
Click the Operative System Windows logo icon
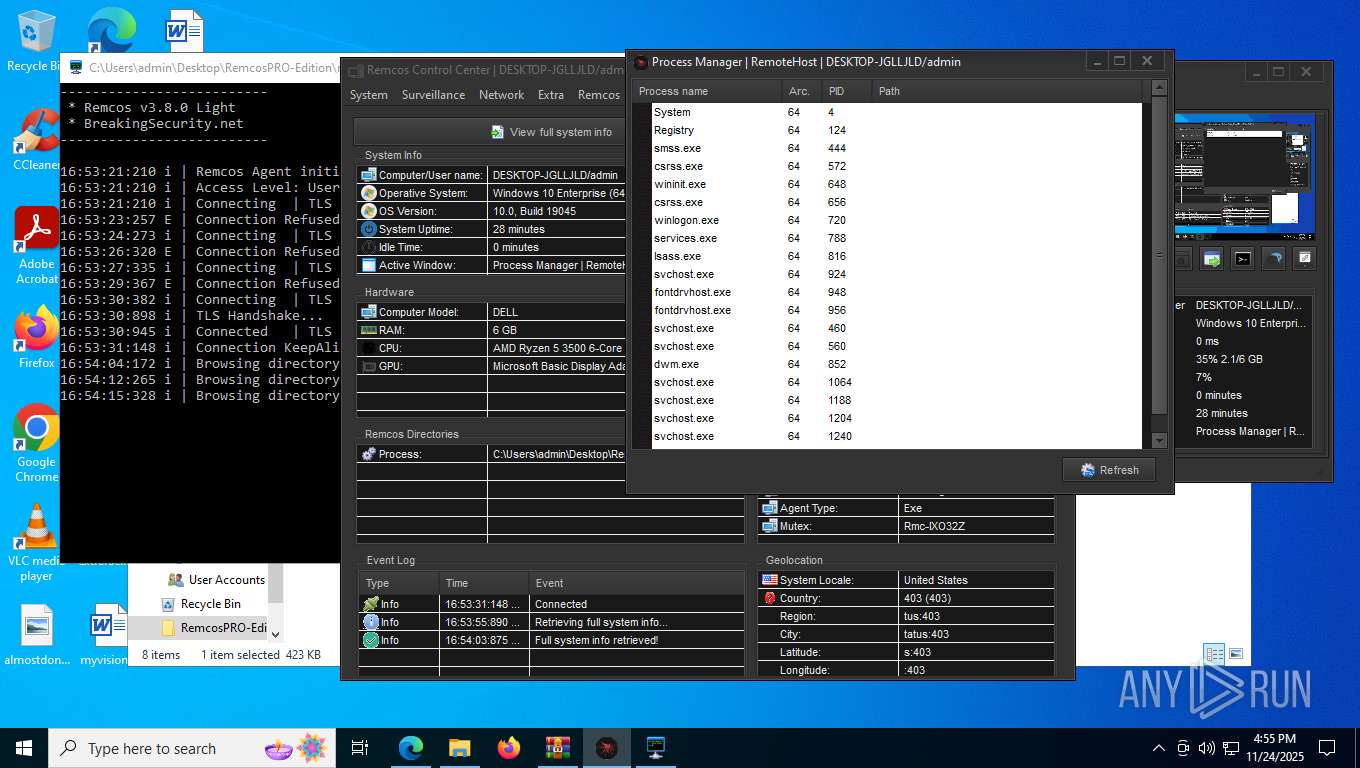[369, 193]
